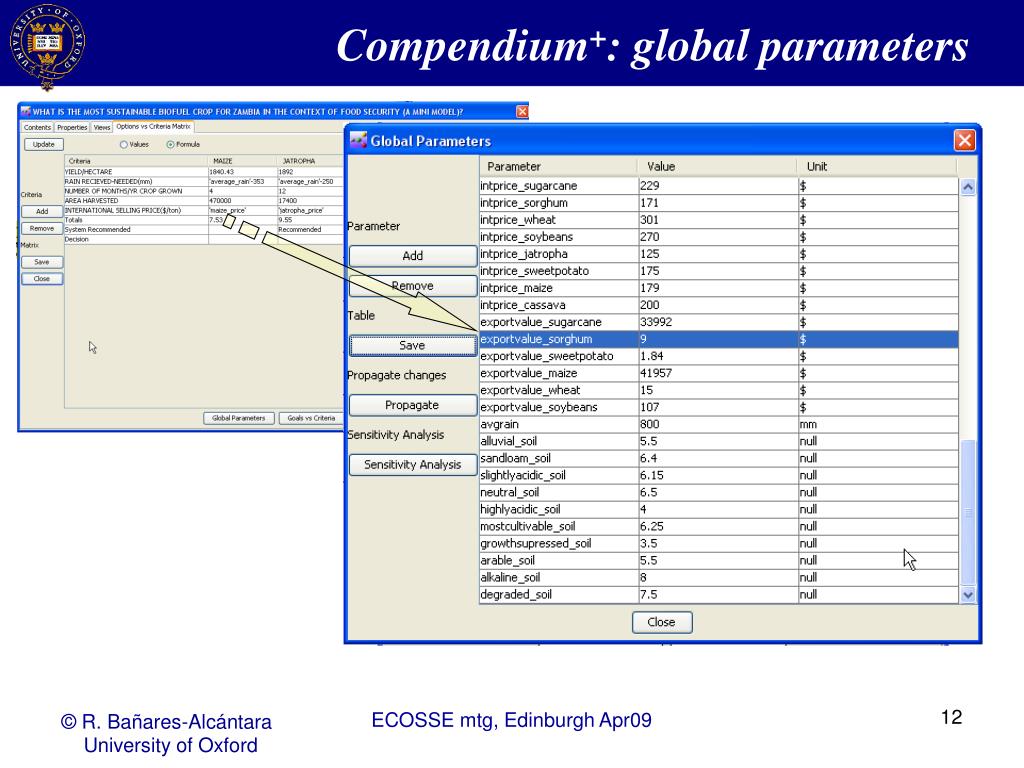This screenshot has height=768, width=1024.
Task: Select the degraded_soil row
Action: 719,594
